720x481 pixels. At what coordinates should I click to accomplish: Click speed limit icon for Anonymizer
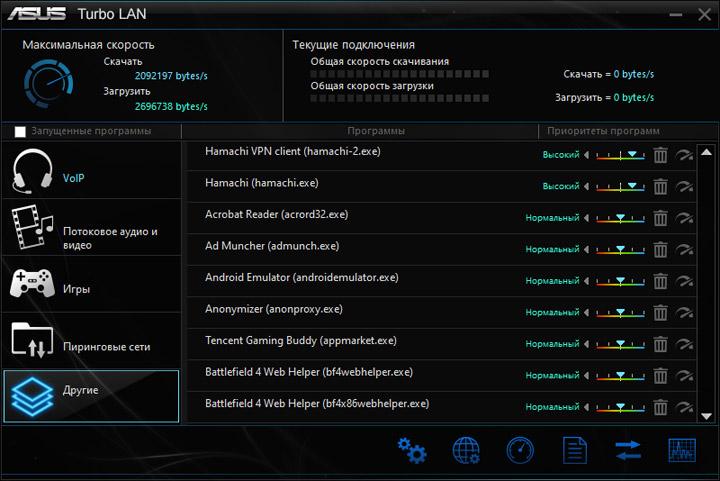pos(684,313)
